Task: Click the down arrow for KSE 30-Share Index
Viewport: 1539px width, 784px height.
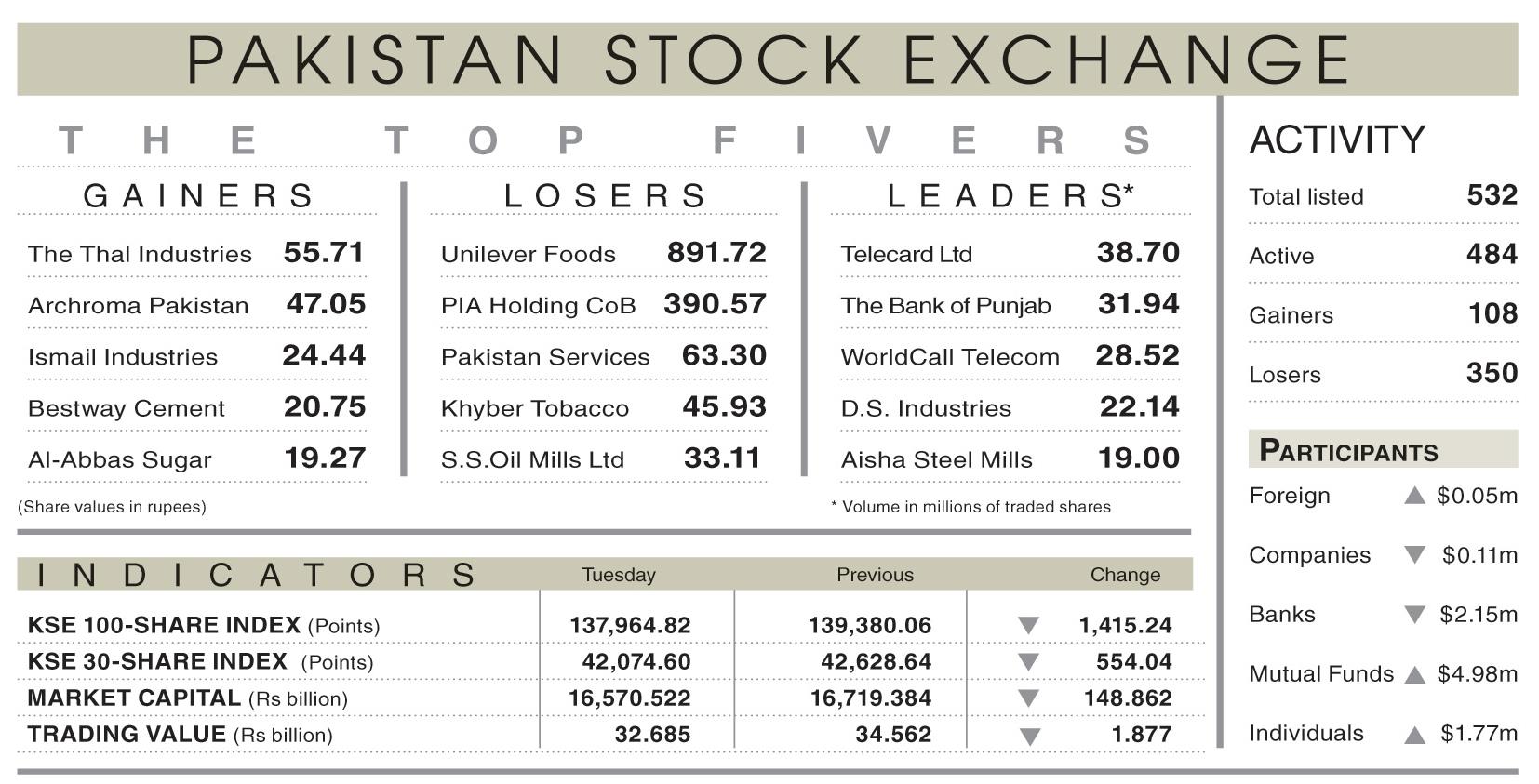Action: (x=1028, y=662)
